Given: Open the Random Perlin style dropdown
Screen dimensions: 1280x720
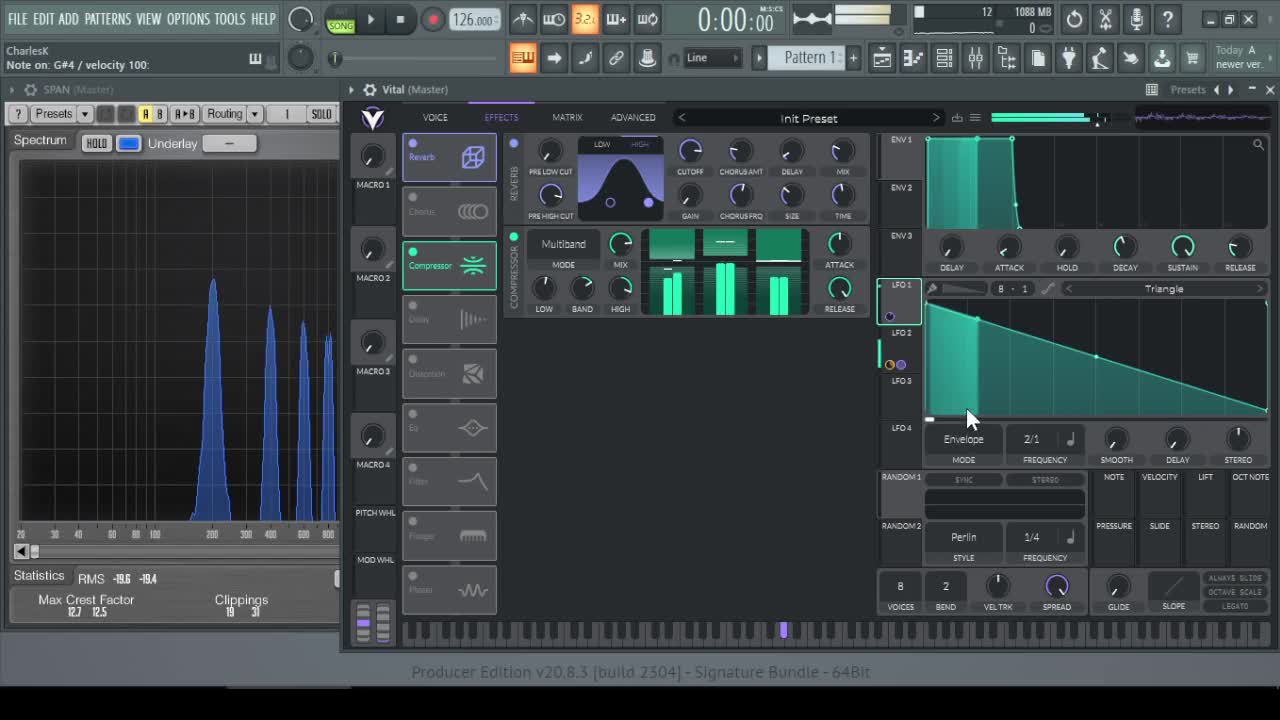Looking at the screenshot, I should click(963, 537).
